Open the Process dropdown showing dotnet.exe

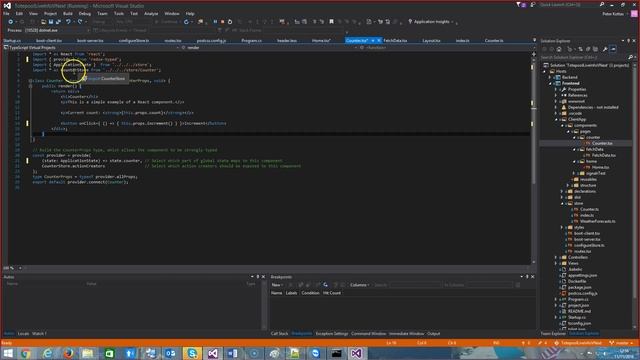(x=56, y=30)
